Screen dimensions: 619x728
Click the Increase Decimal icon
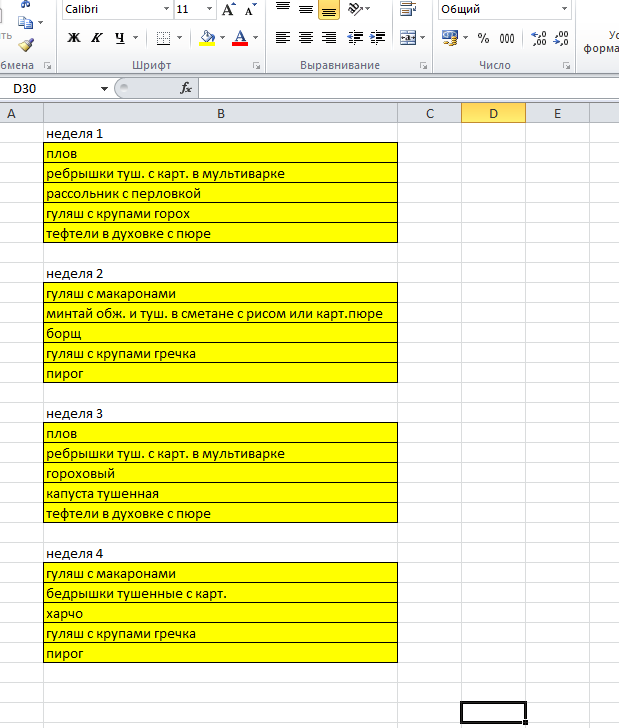[539, 38]
